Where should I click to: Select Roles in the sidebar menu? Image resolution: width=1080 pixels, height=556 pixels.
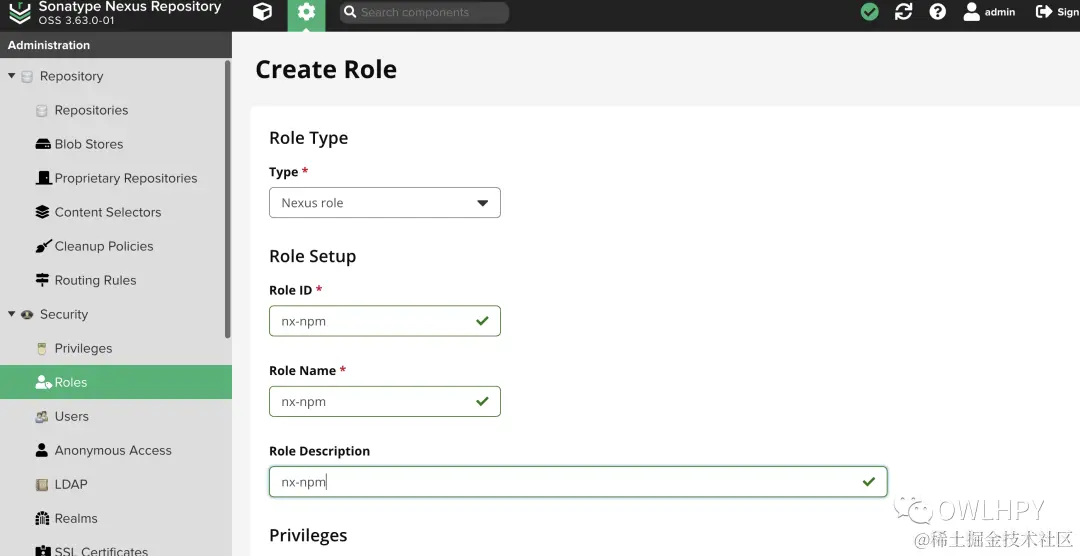[70, 382]
